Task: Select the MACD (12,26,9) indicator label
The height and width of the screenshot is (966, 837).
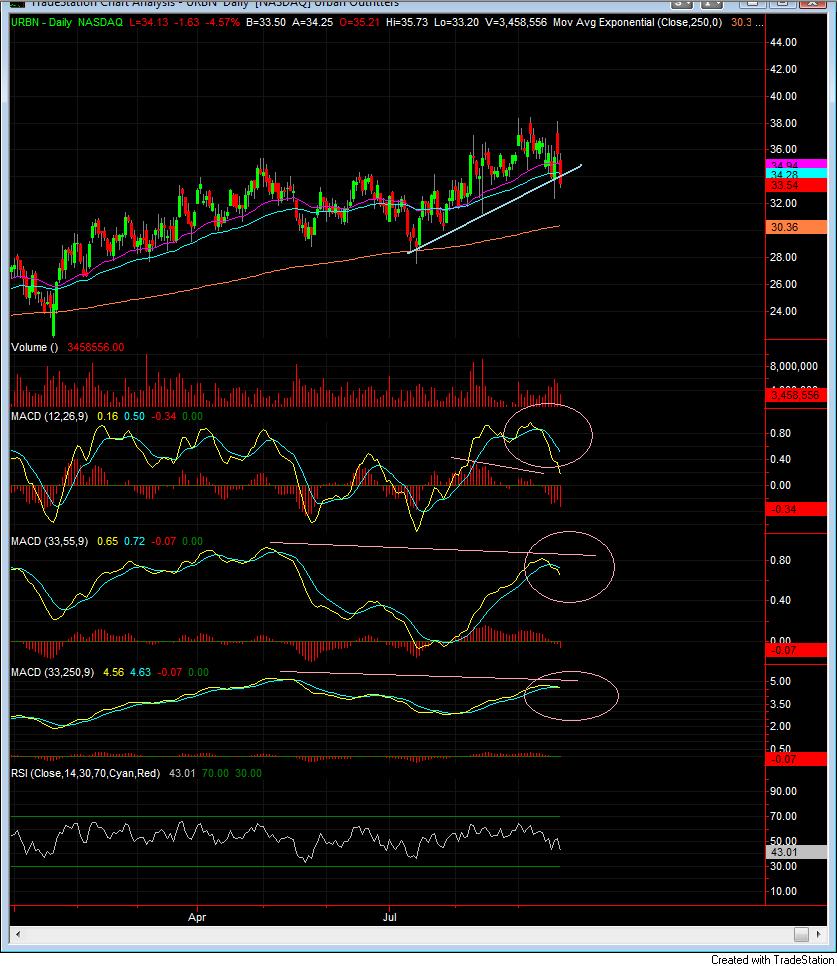Action: tap(49, 416)
